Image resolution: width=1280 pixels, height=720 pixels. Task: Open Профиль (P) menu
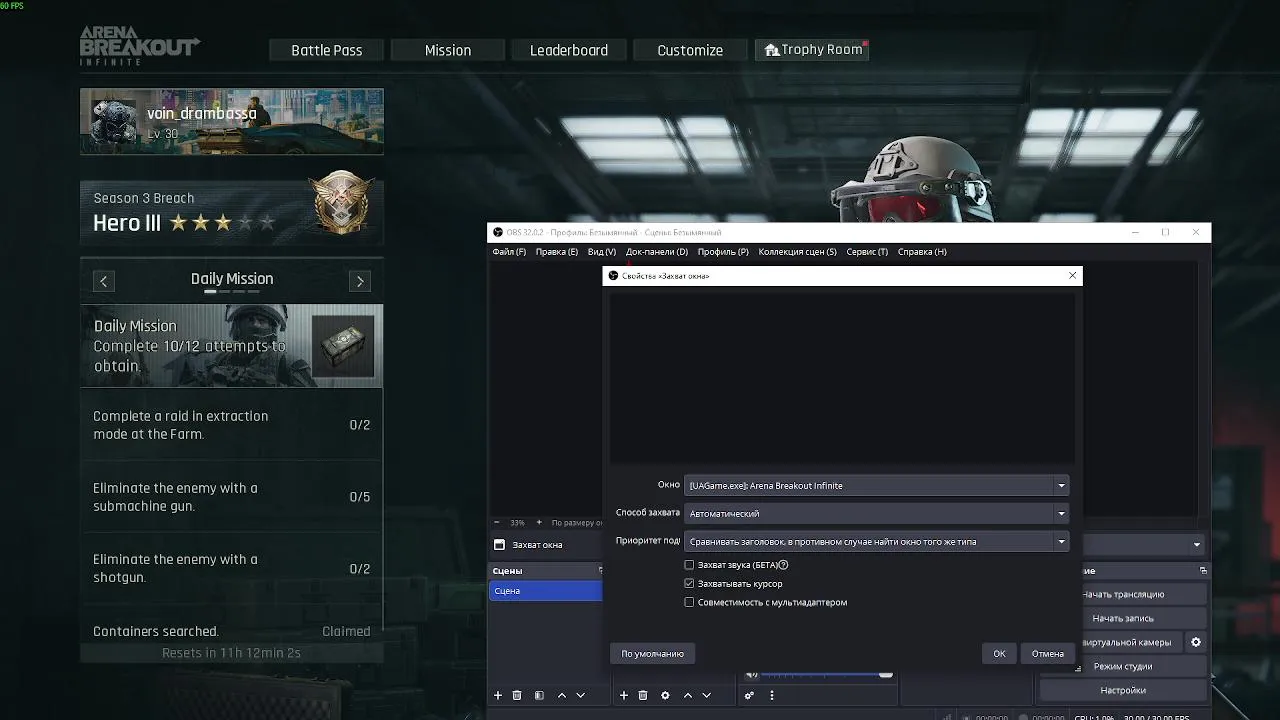(x=723, y=252)
